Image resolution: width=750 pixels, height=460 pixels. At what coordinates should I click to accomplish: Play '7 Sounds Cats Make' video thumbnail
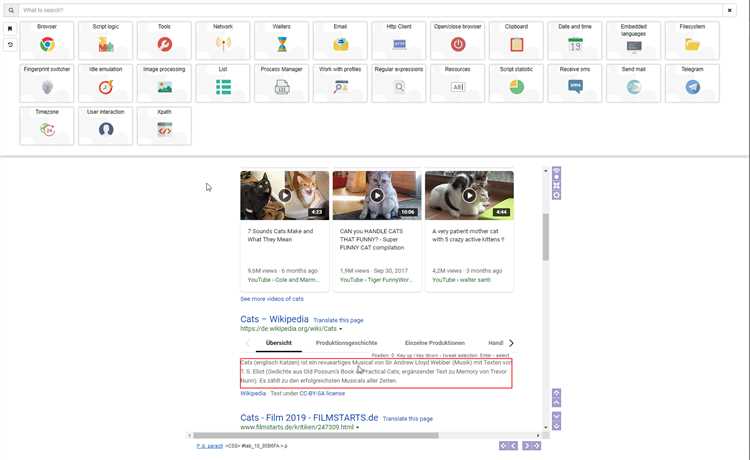[x=285, y=196]
